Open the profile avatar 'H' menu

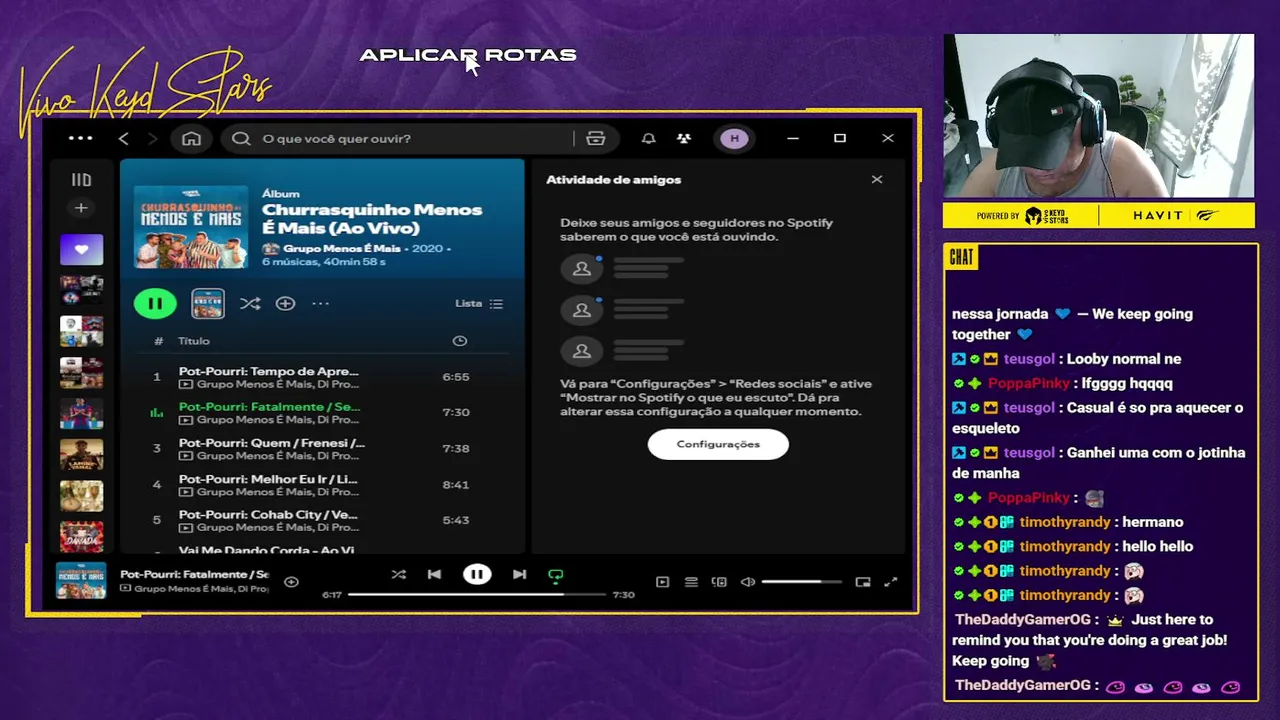734,139
